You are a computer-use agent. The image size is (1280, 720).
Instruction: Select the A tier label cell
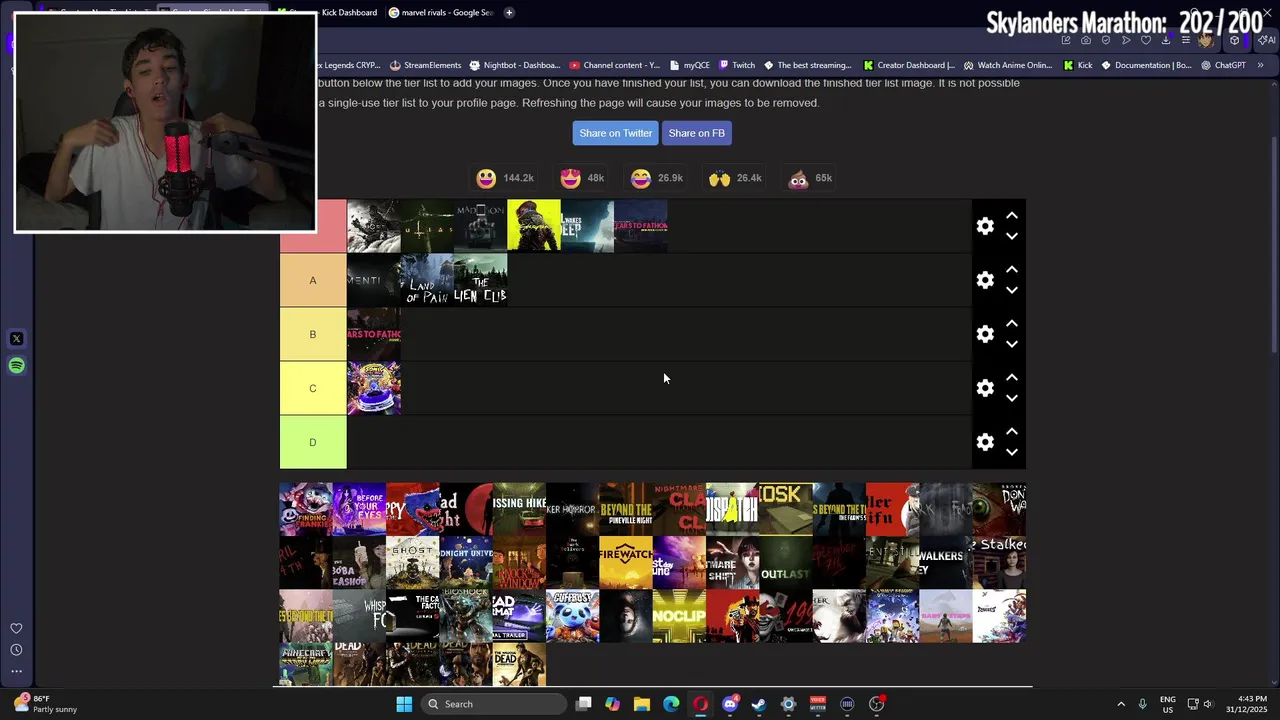point(313,280)
